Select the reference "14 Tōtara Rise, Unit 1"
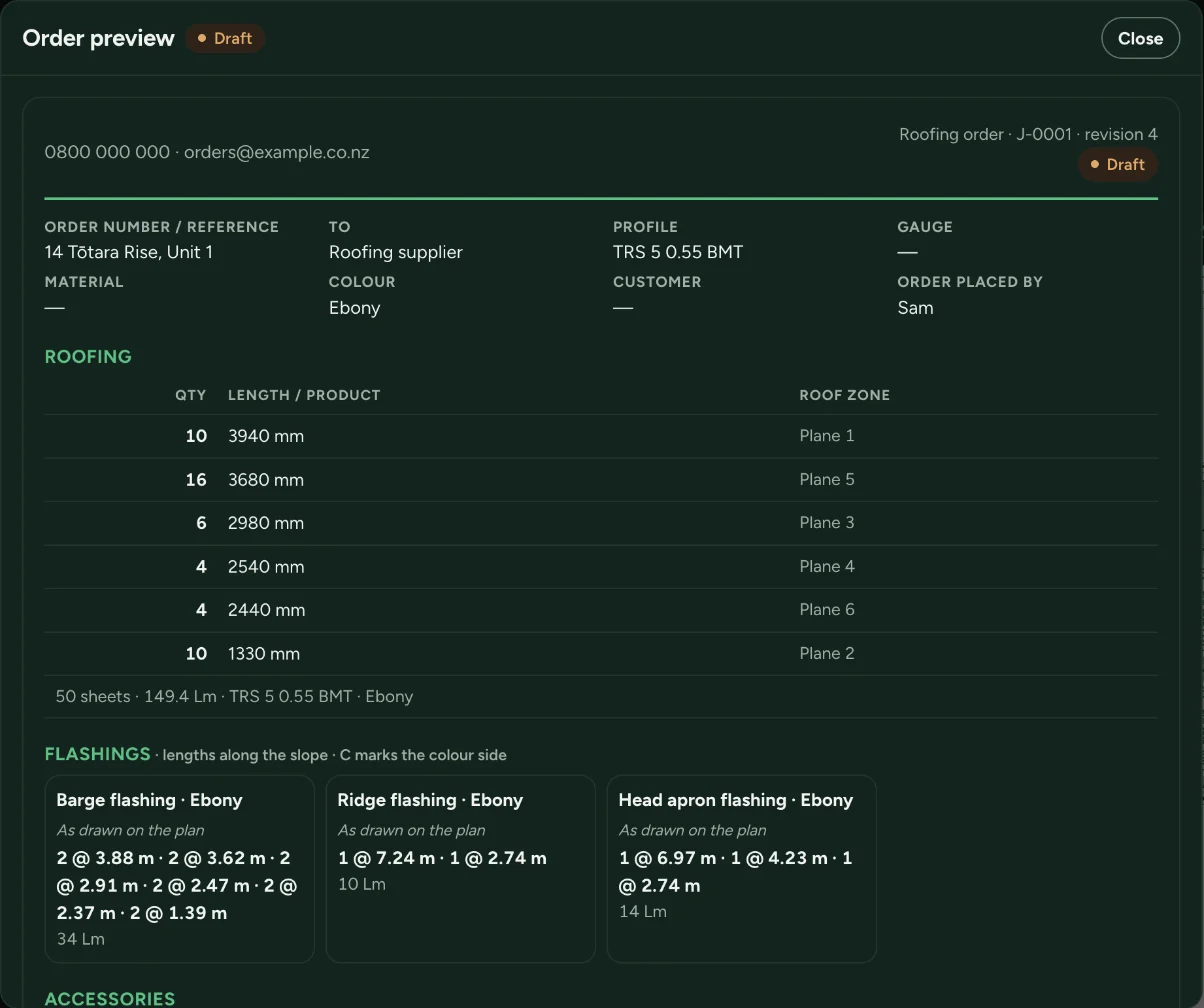The height and width of the screenshot is (1008, 1204). coord(129,252)
